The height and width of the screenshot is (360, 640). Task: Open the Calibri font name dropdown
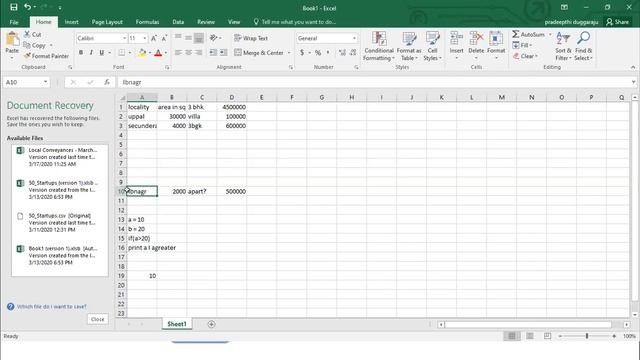click(124, 38)
